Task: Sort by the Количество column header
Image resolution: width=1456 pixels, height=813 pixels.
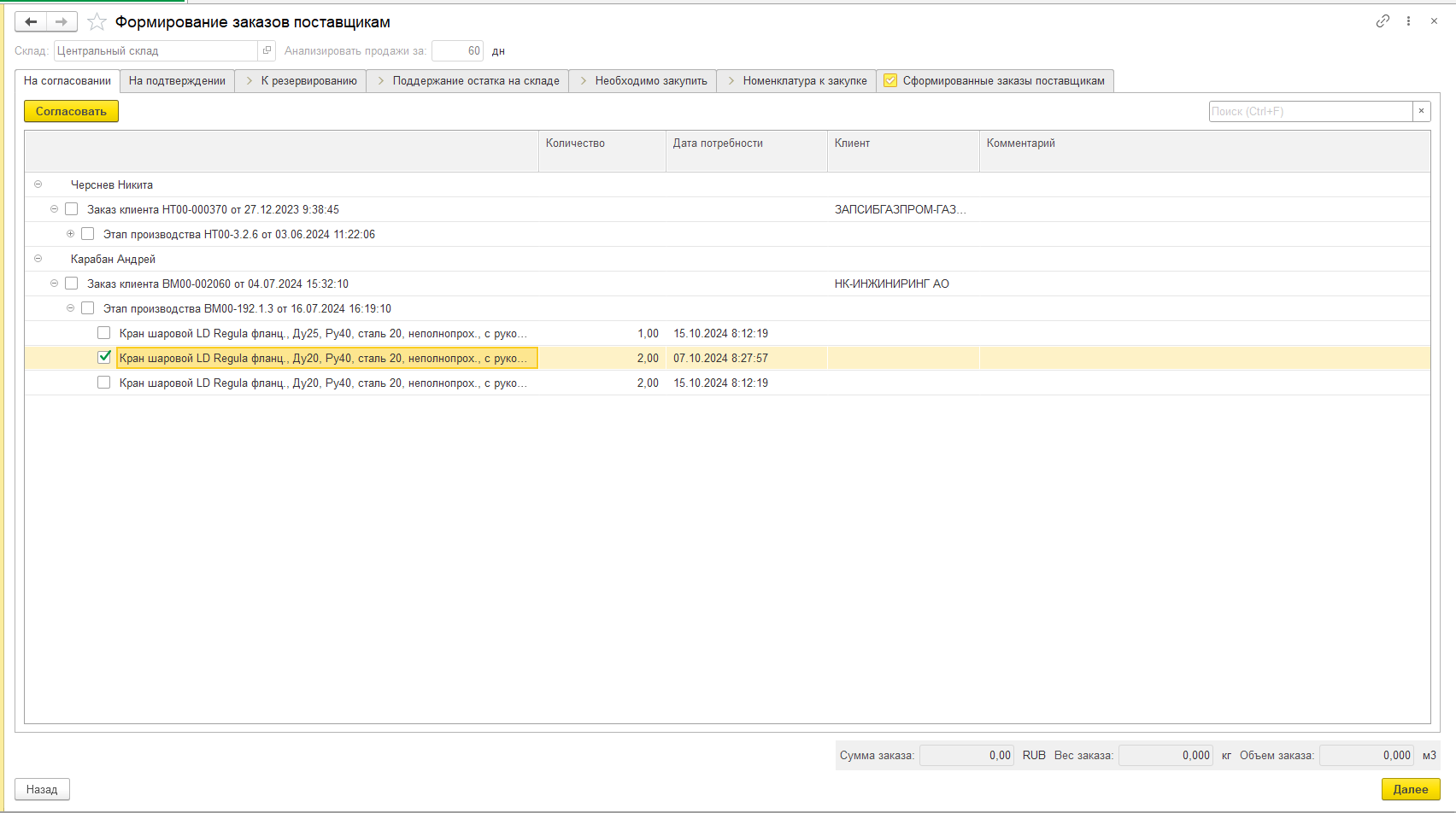Action: click(x=602, y=151)
